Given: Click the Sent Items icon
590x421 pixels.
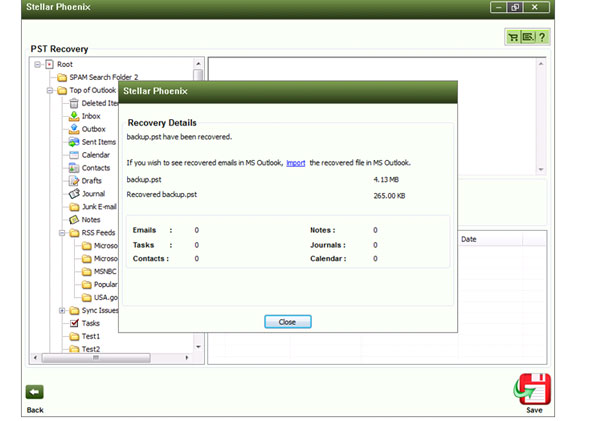Looking at the screenshot, I should click(74, 142).
